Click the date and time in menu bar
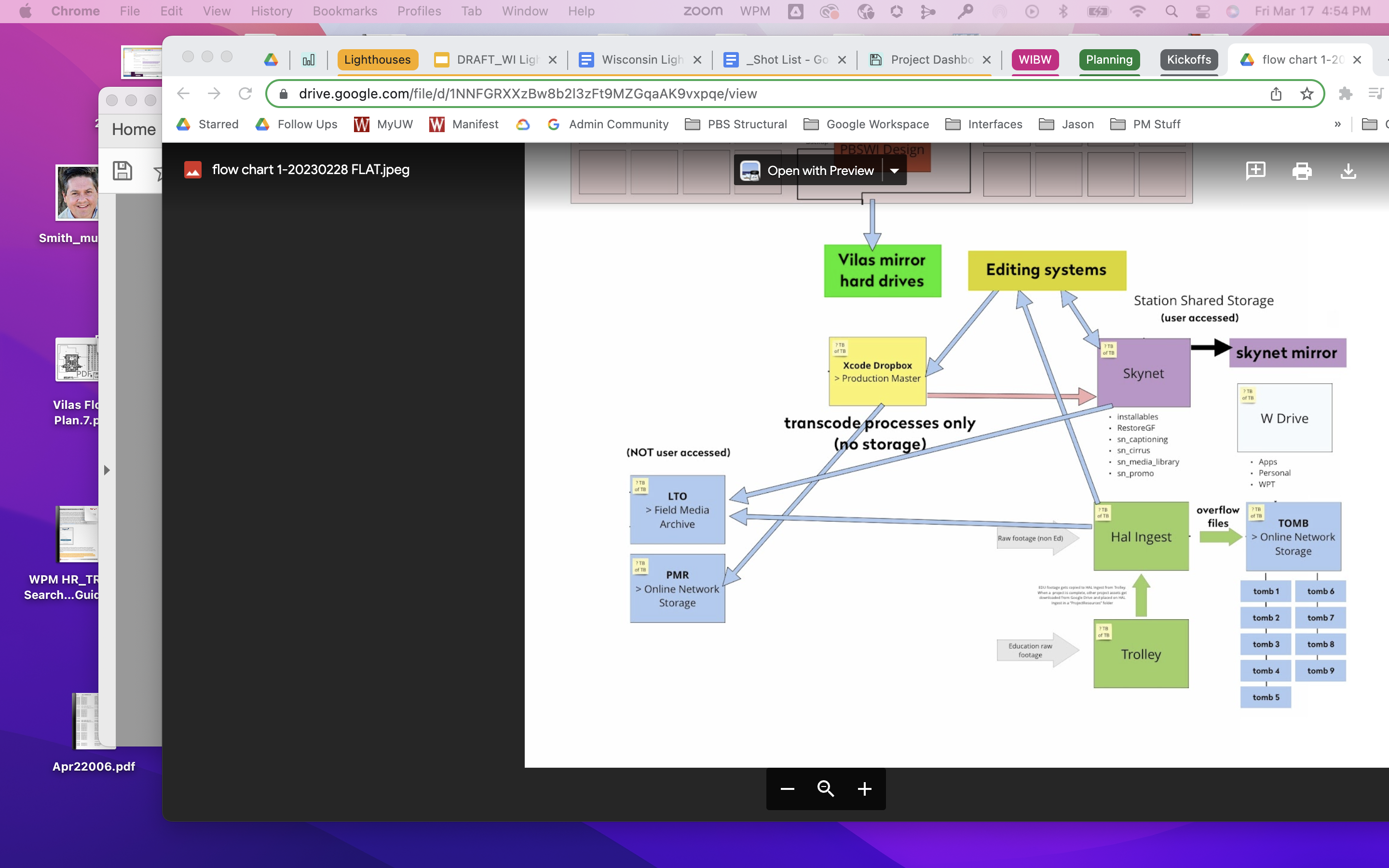1389x868 pixels. [x=1312, y=11]
